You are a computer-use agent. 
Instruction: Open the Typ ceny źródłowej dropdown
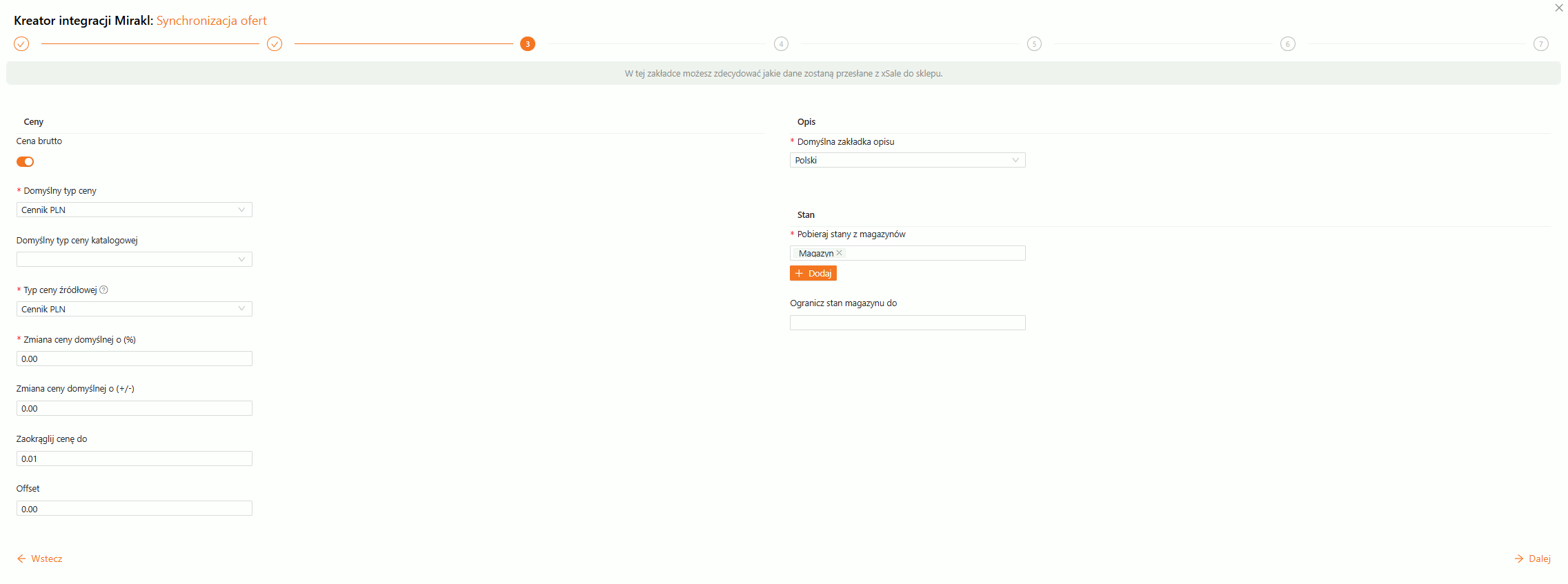(134, 309)
